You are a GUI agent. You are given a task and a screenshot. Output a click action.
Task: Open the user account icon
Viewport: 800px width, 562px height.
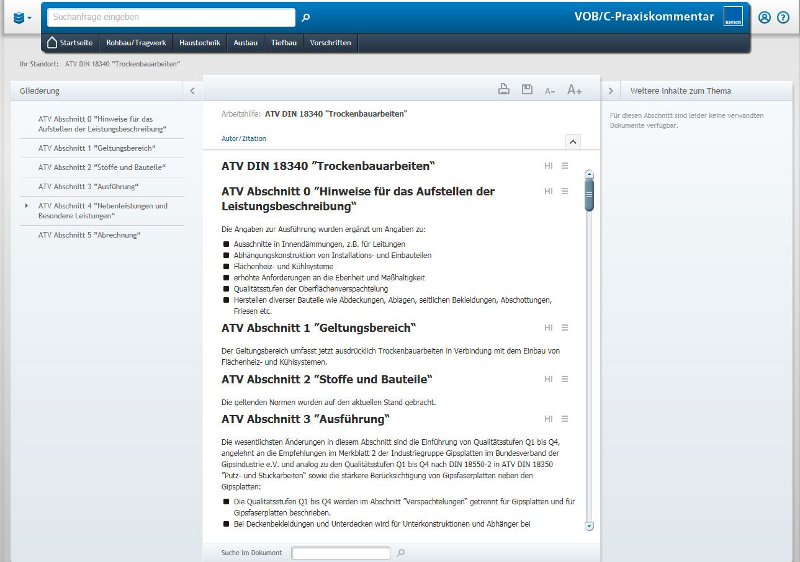tap(764, 17)
